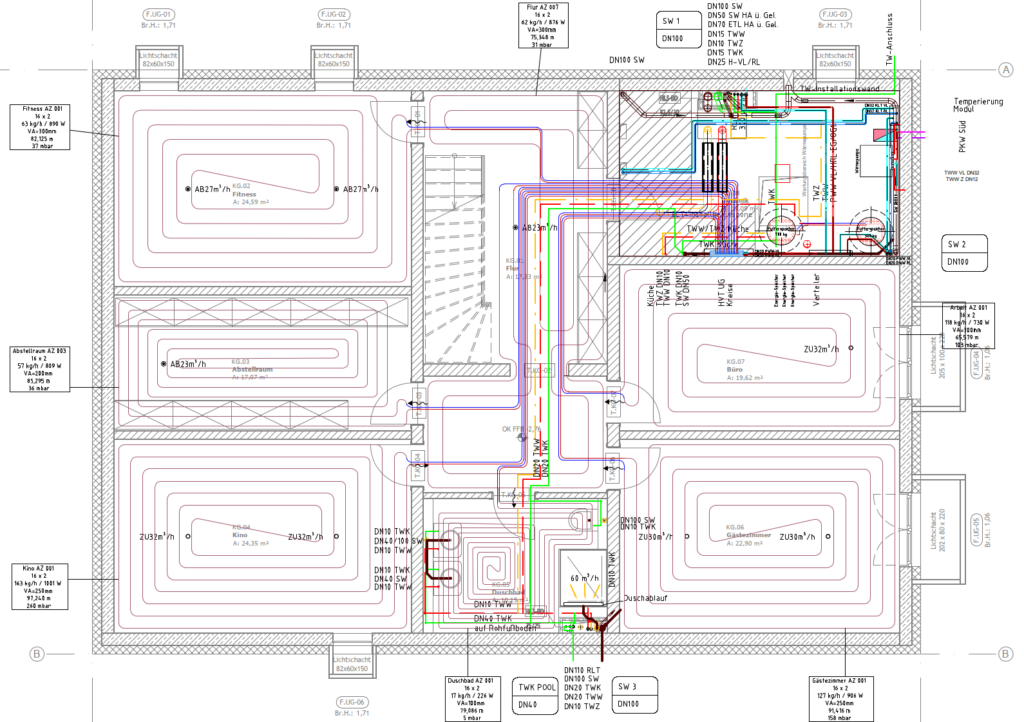Select the Duschbad AZ 001 info box
The height and width of the screenshot is (722, 1024).
click(471, 698)
